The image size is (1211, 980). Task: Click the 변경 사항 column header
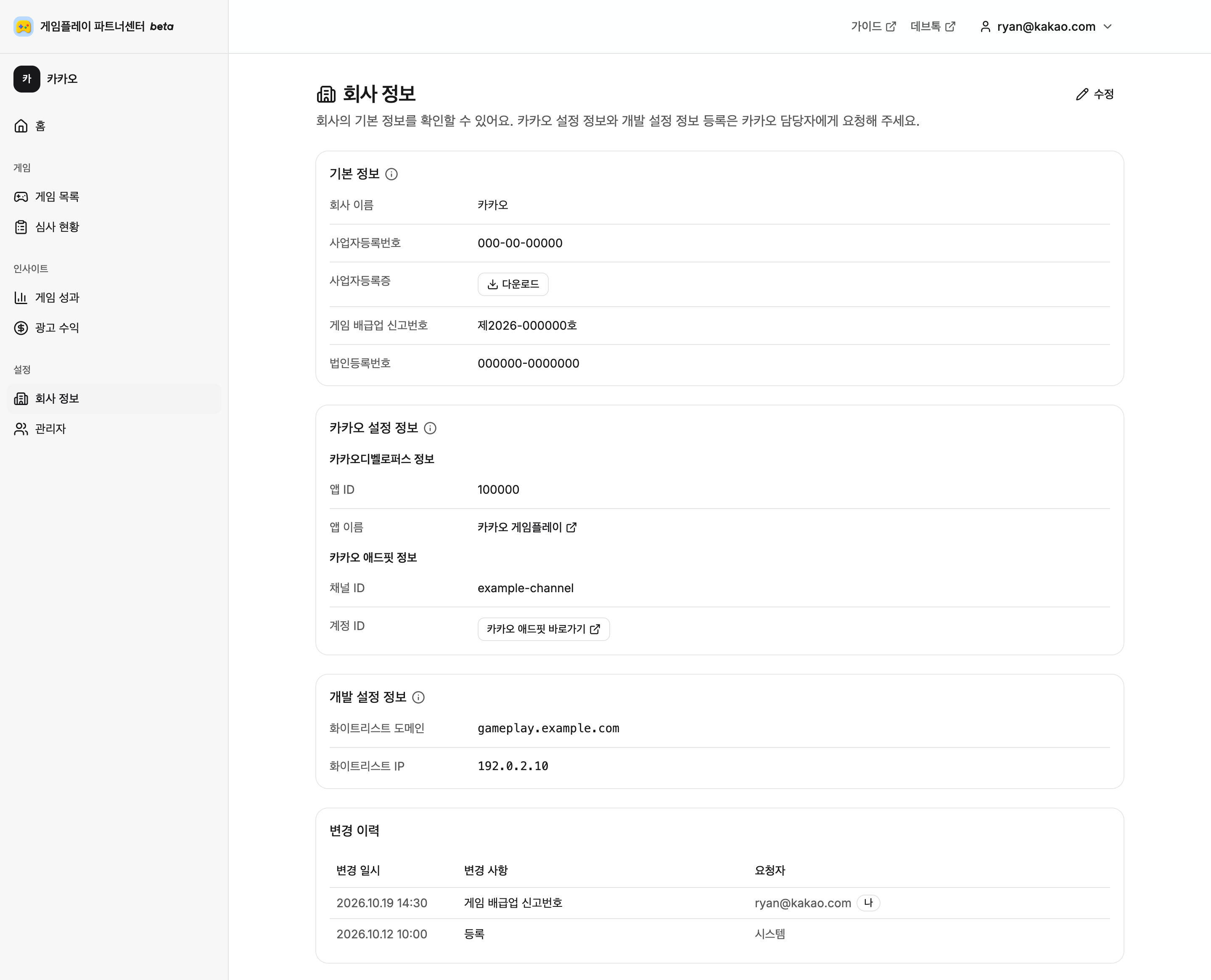pos(486,871)
